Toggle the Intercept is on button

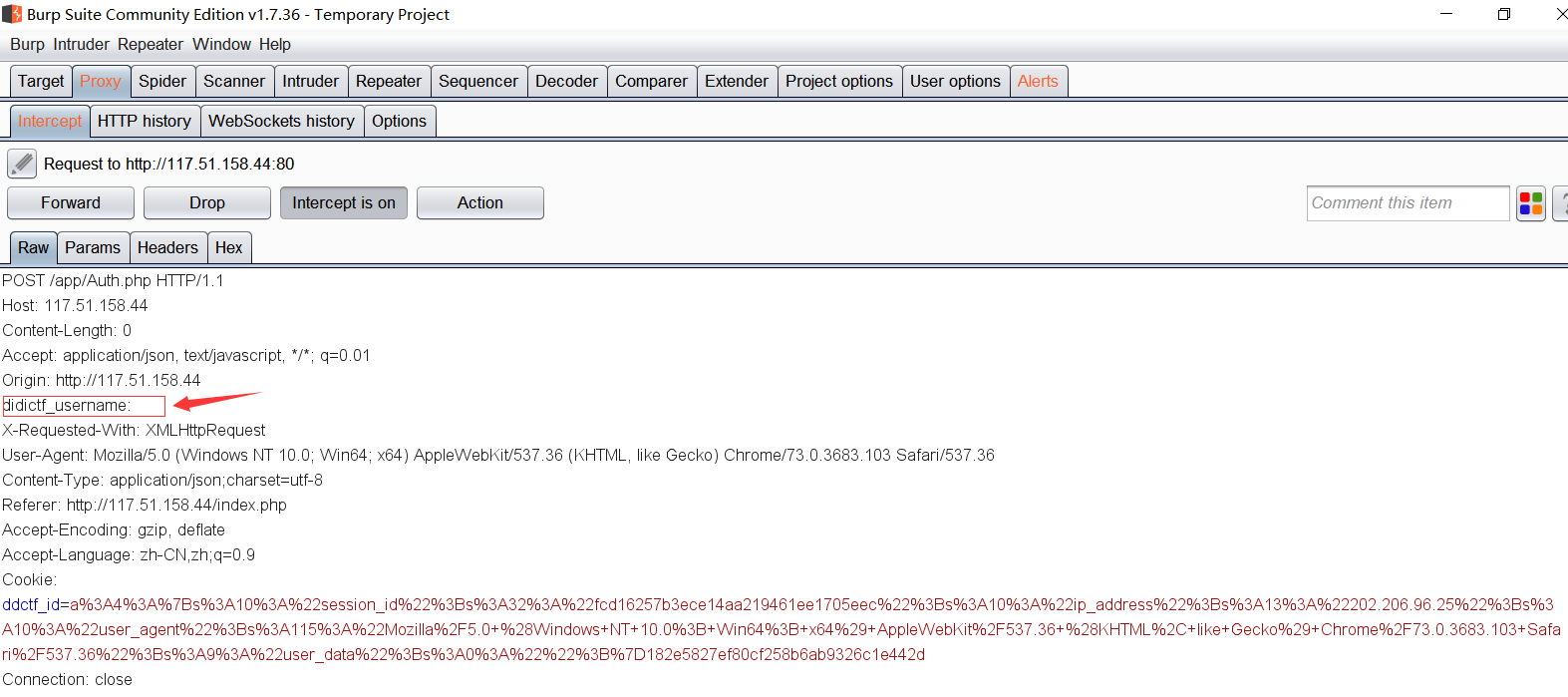tap(344, 203)
